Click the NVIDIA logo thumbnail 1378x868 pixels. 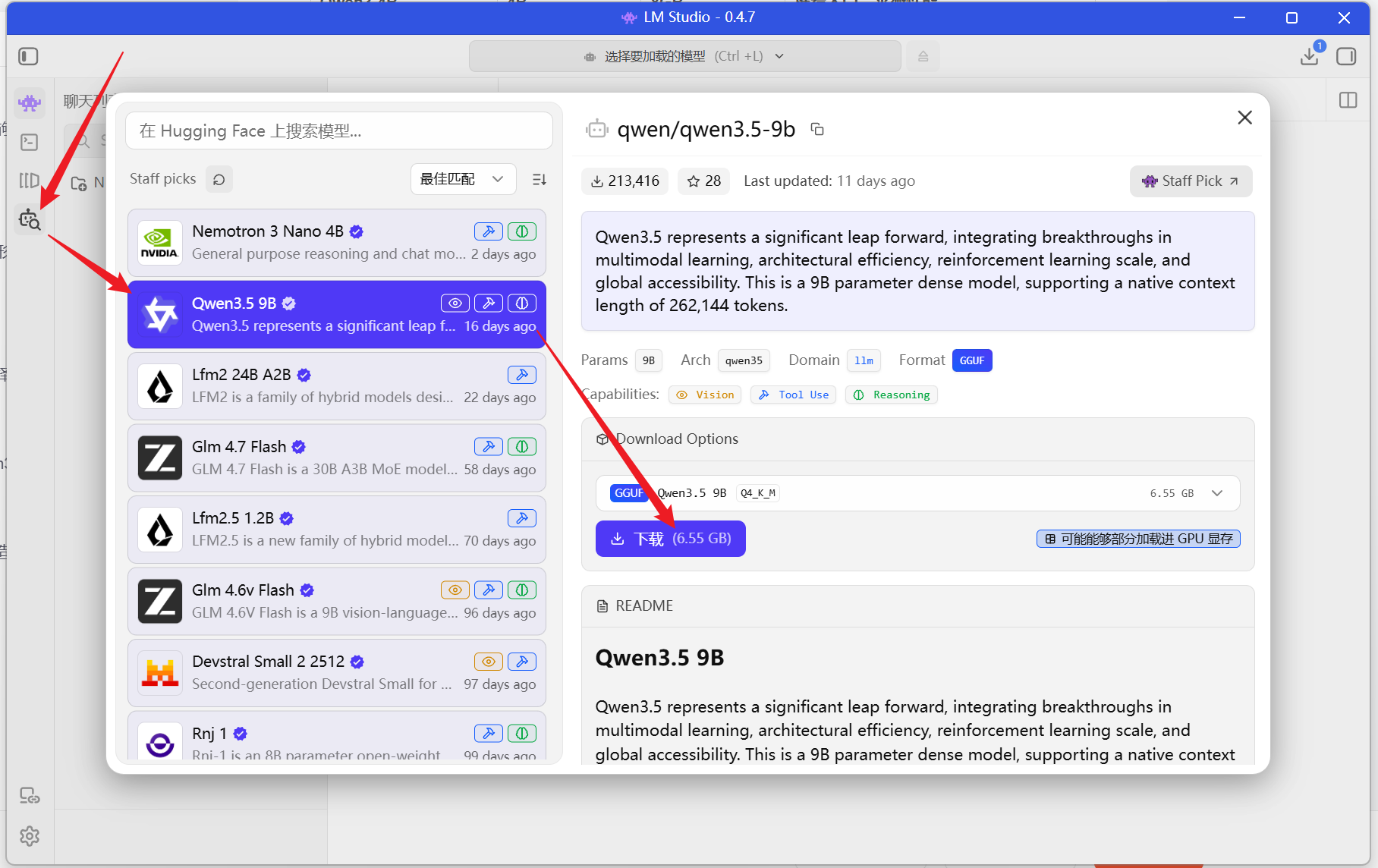[160, 243]
